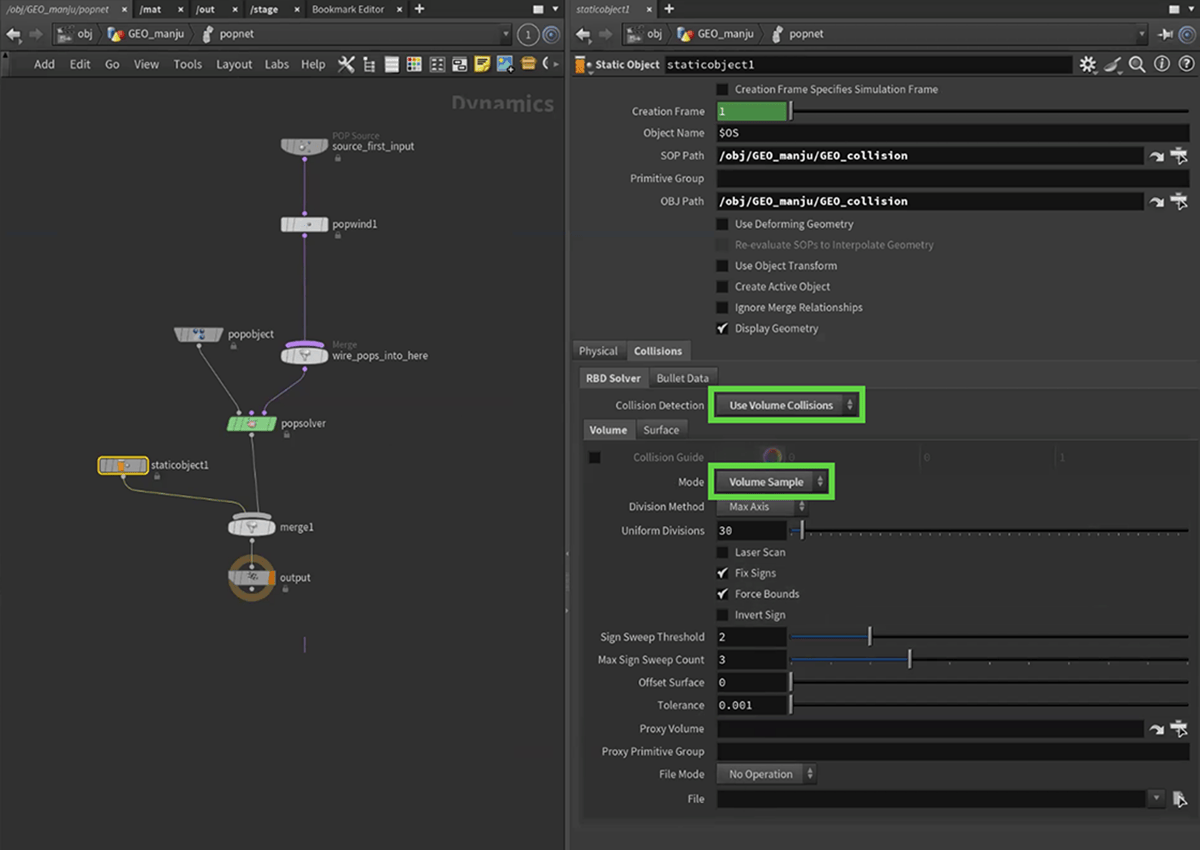The image size is (1200, 850).
Task: Expand the File Mode dropdown
Action: [766, 774]
